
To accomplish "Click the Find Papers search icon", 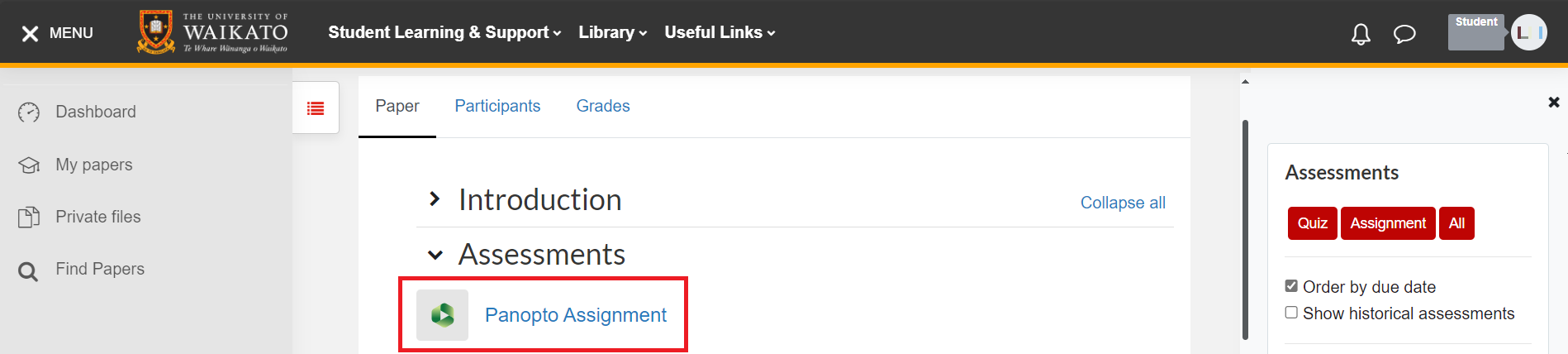I will (x=28, y=270).
